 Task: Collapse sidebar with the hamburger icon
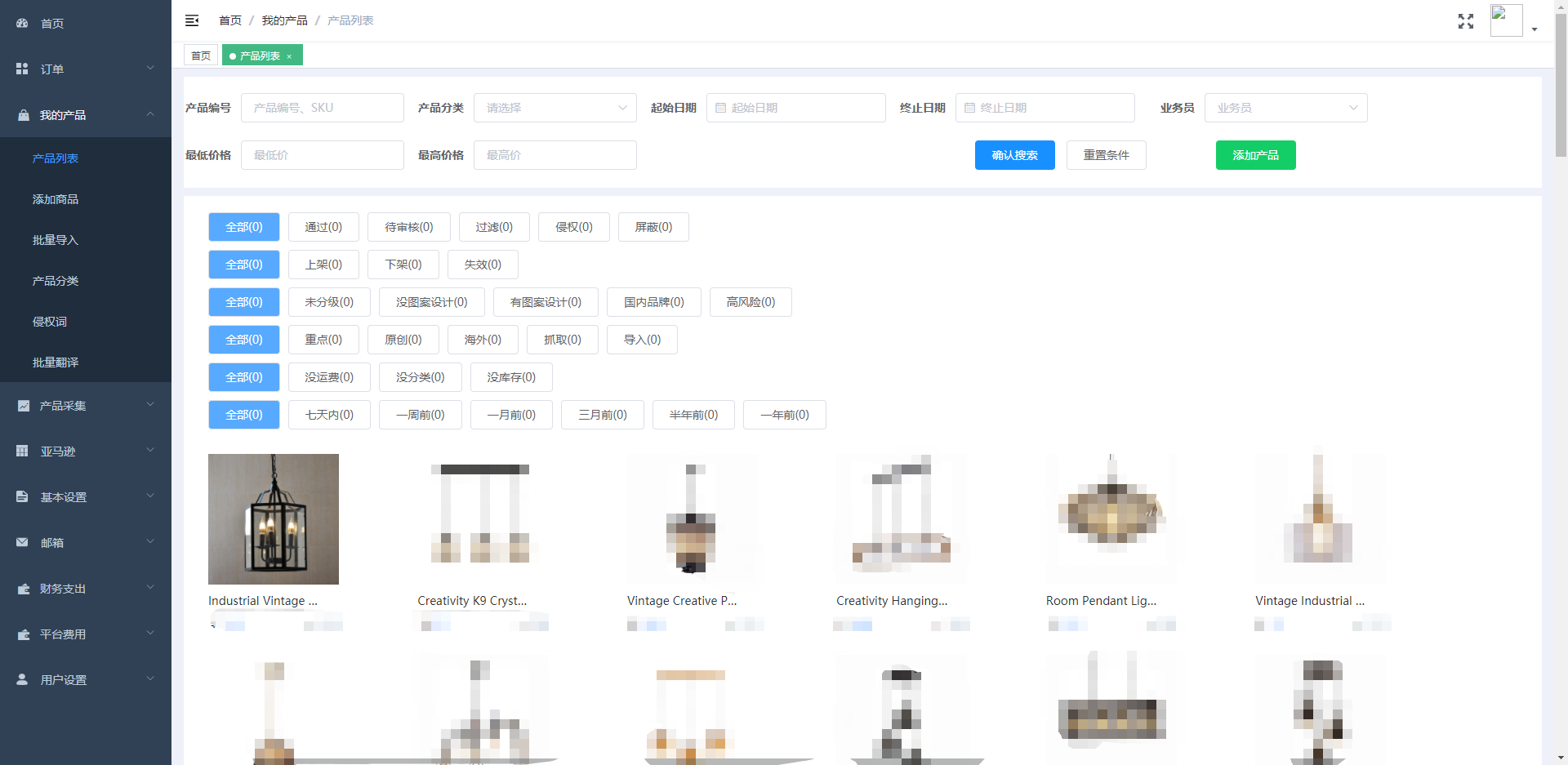pos(192,20)
